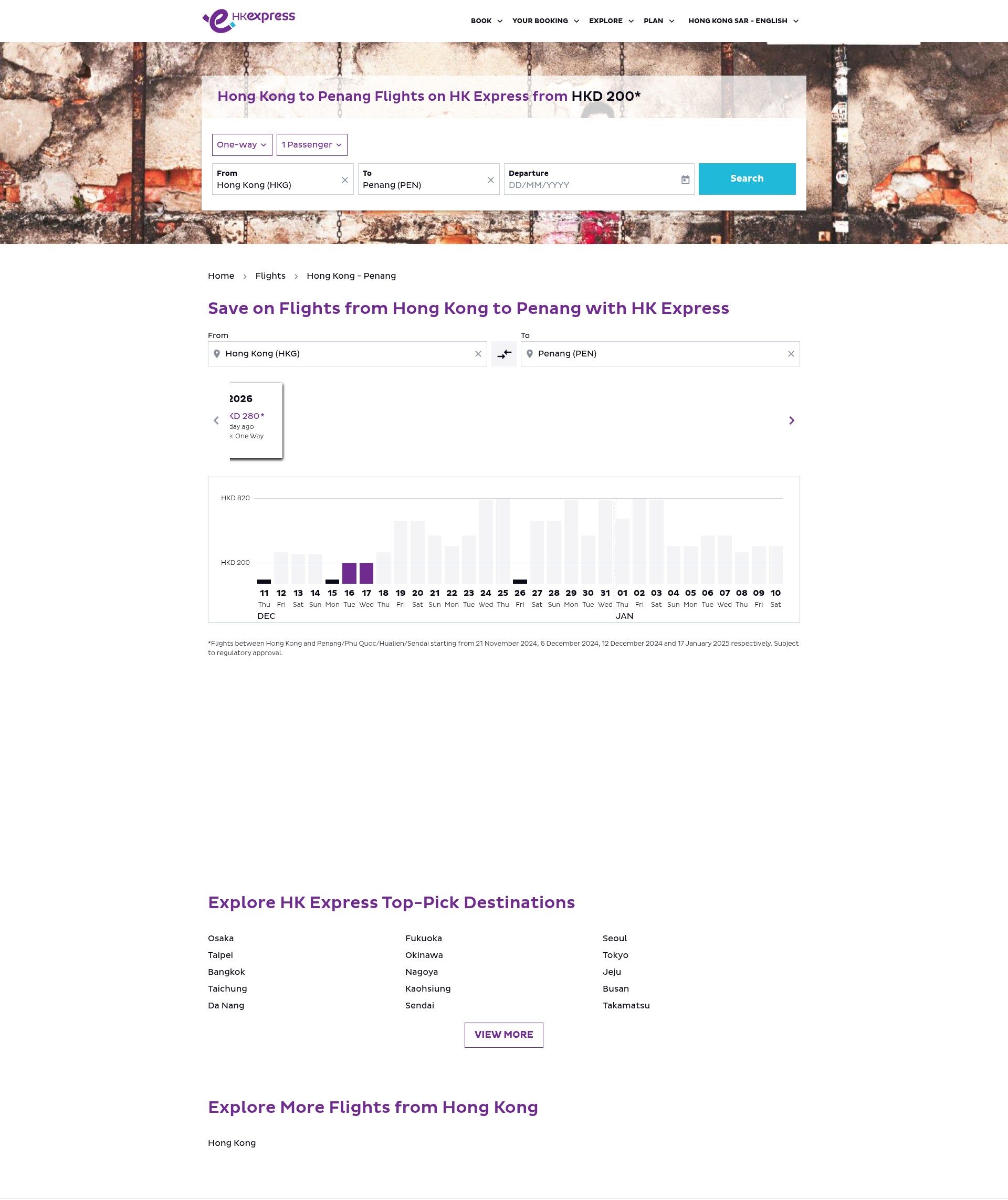
Task: Select the fare bar for 25 Thu
Action: coord(503,541)
